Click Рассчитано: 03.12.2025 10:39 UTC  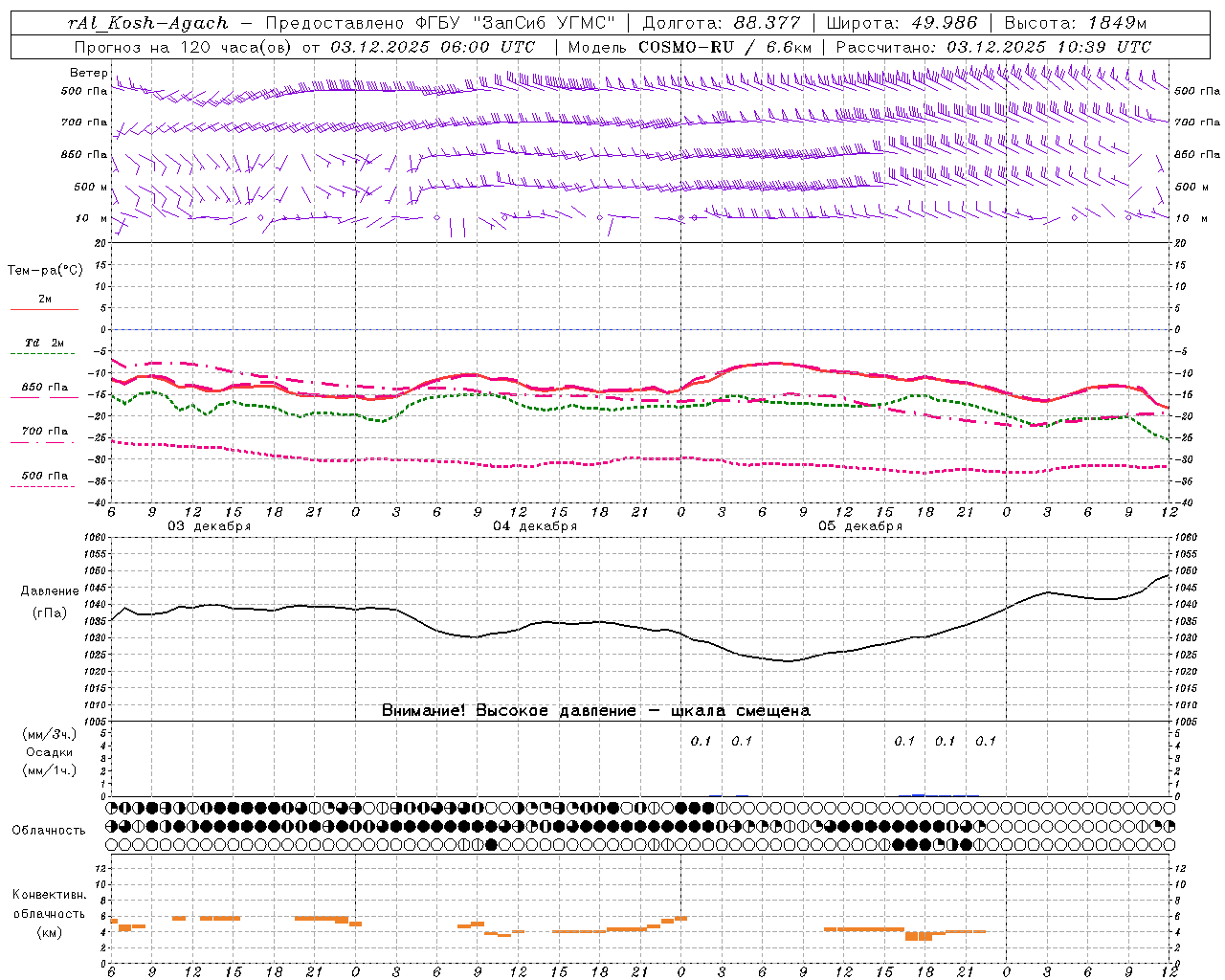[994, 47]
